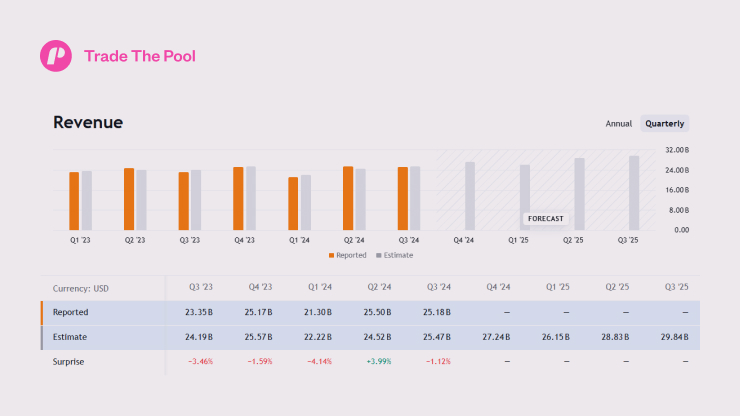
Task: Click the gray Estimate legend swatch
Action: point(378,255)
